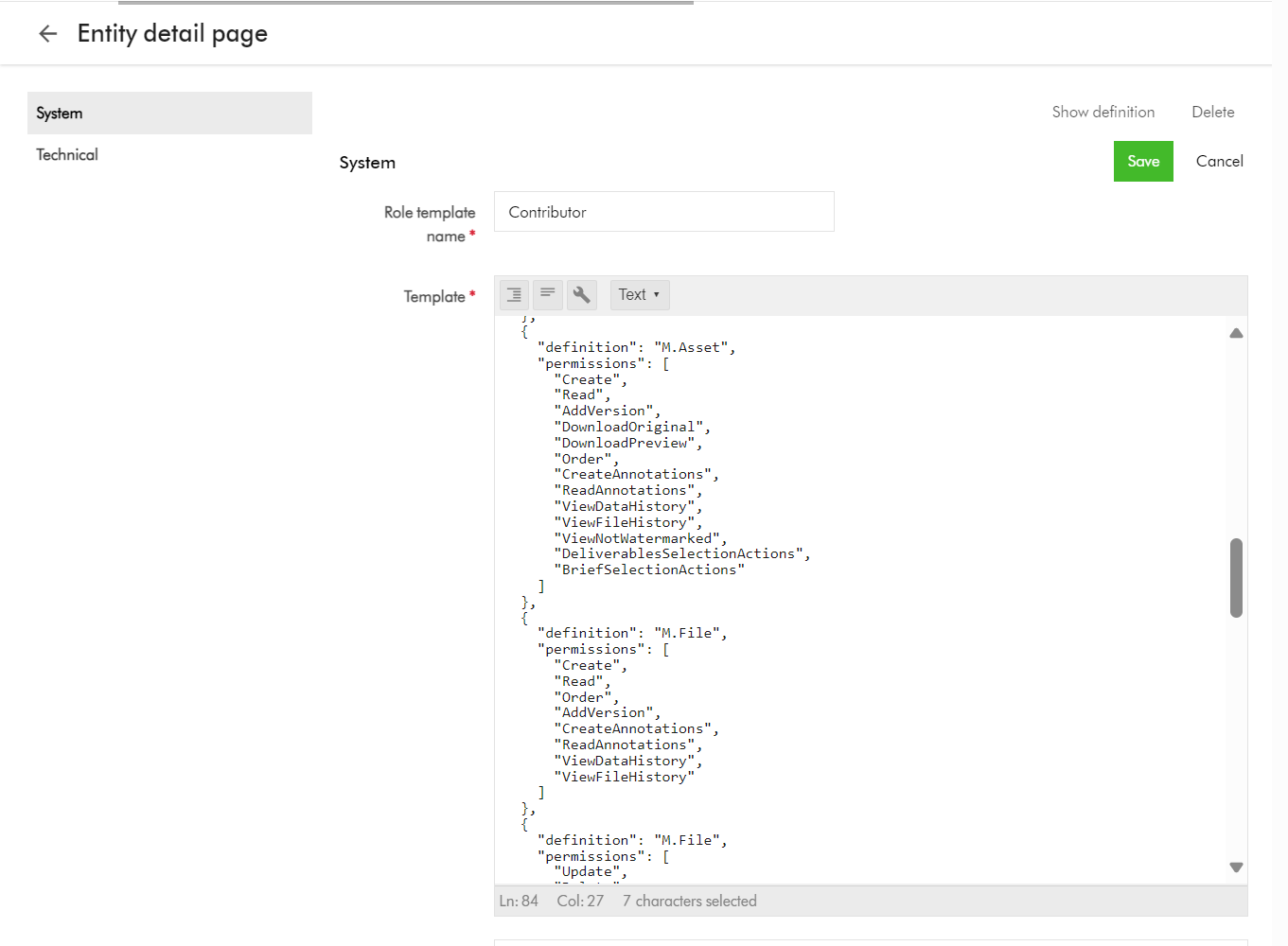
Task: Place cursor on "BriefSelectionActions" line
Action: (649, 569)
